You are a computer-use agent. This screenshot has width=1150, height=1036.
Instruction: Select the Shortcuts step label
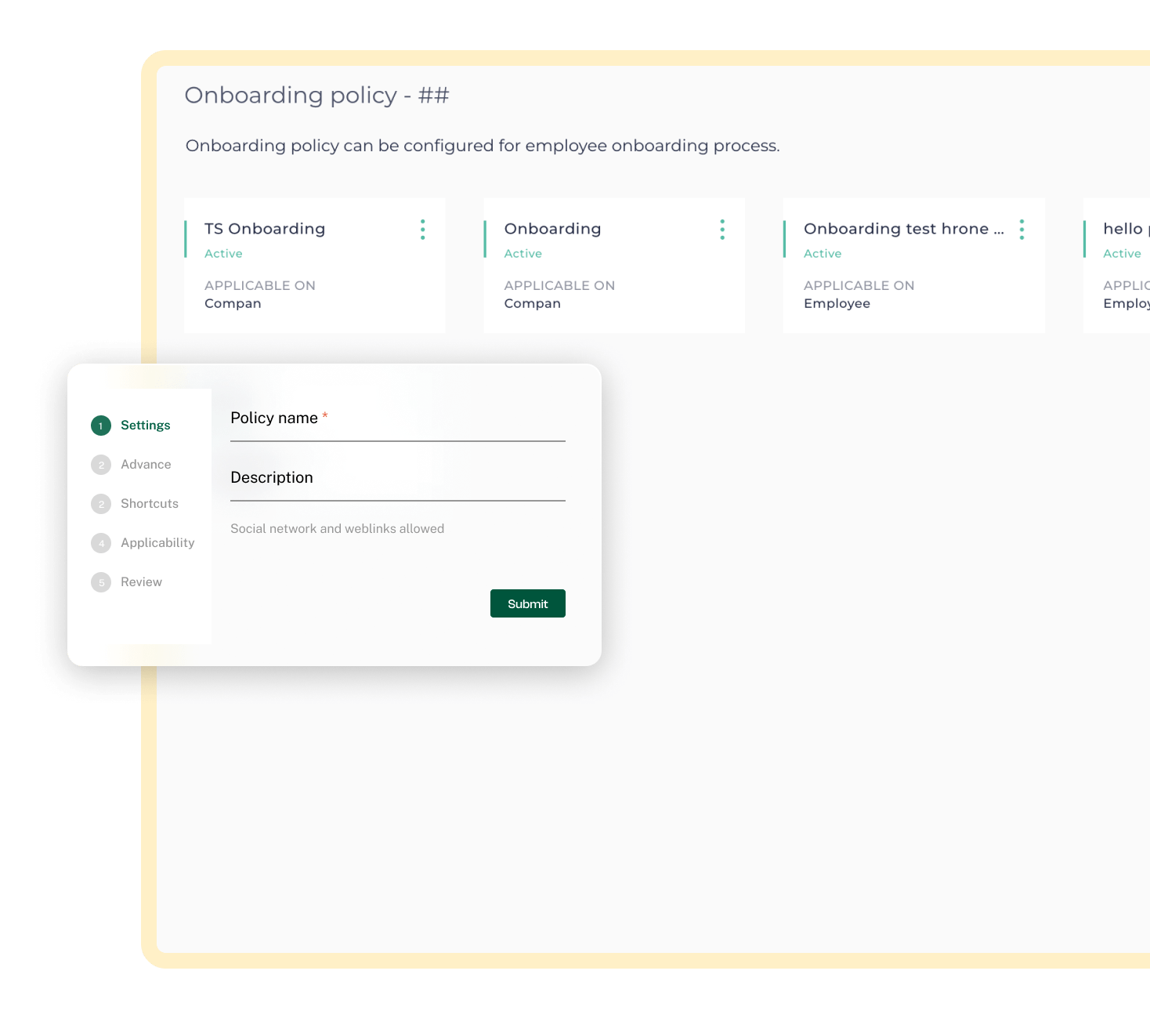click(x=150, y=504)
